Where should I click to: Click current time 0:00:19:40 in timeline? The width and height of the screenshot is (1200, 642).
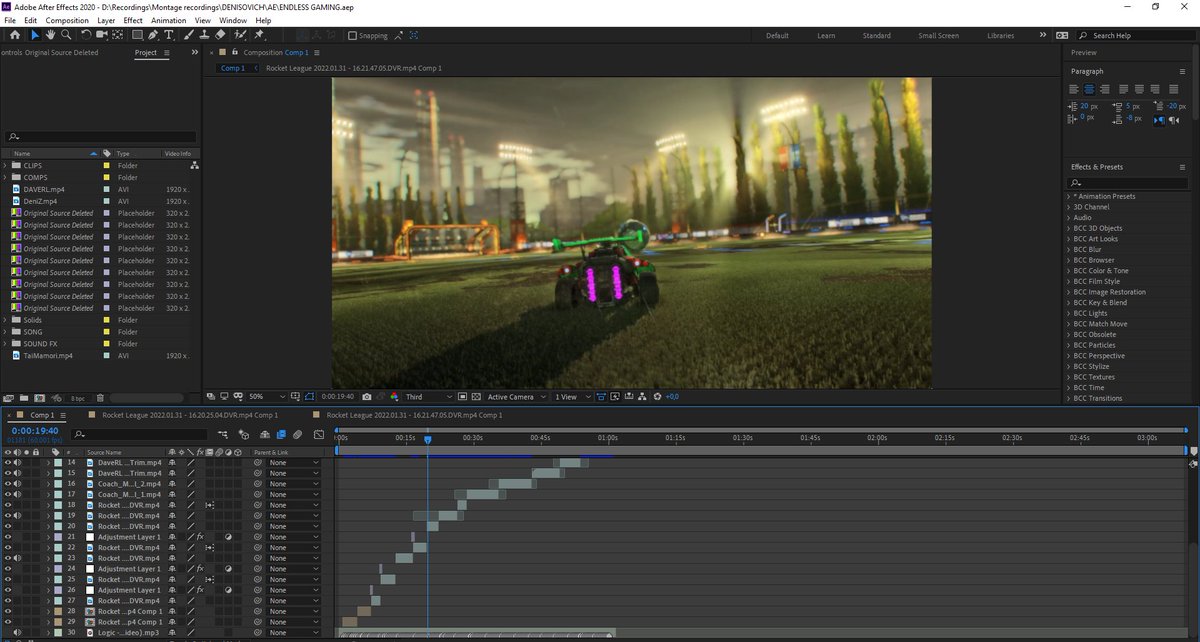click(x=34, y=431)
